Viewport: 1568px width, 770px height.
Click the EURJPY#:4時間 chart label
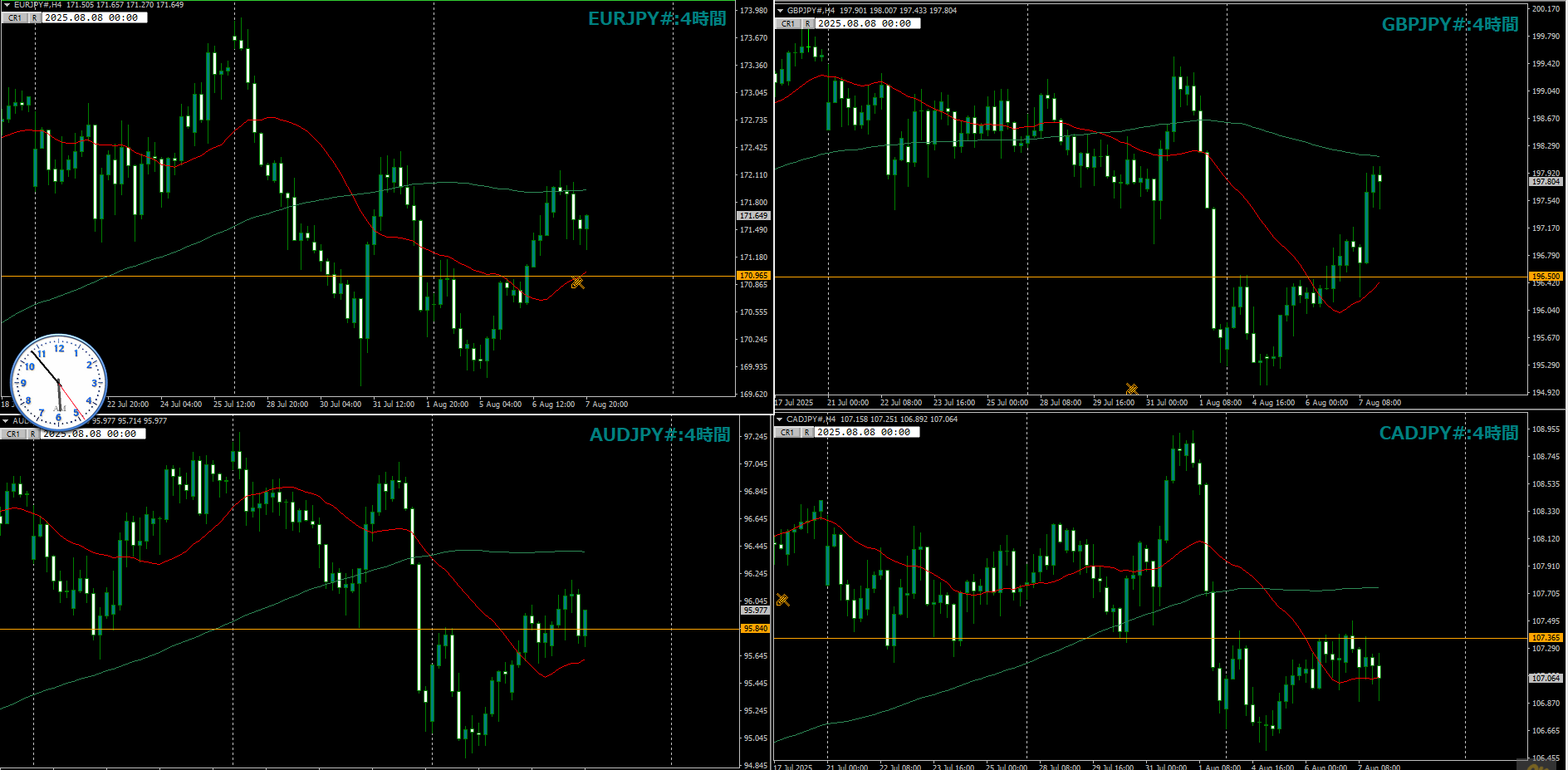coord(657,19)
